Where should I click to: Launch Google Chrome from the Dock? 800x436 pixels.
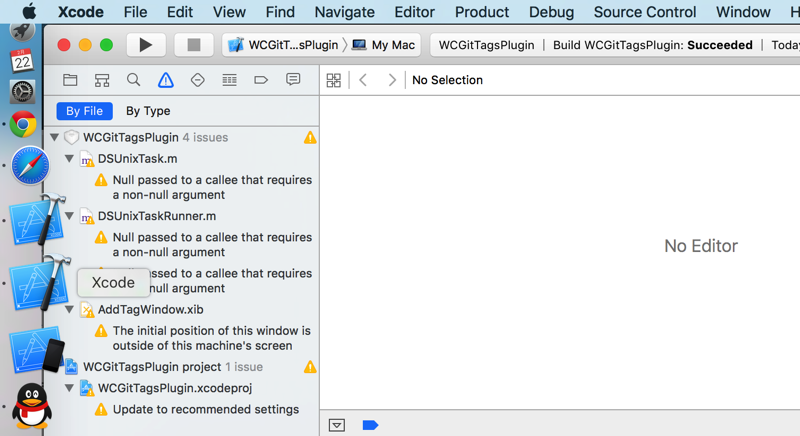coord(23,124)
